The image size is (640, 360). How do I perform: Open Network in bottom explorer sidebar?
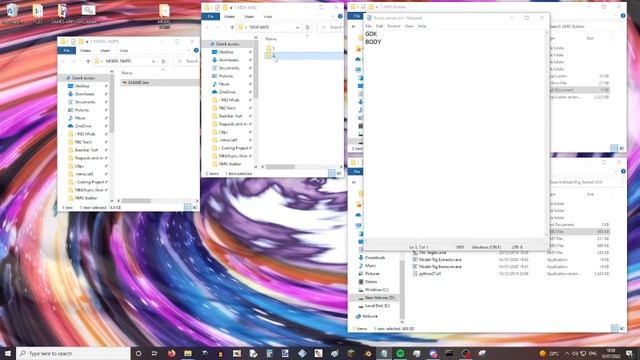click(370, 316)
